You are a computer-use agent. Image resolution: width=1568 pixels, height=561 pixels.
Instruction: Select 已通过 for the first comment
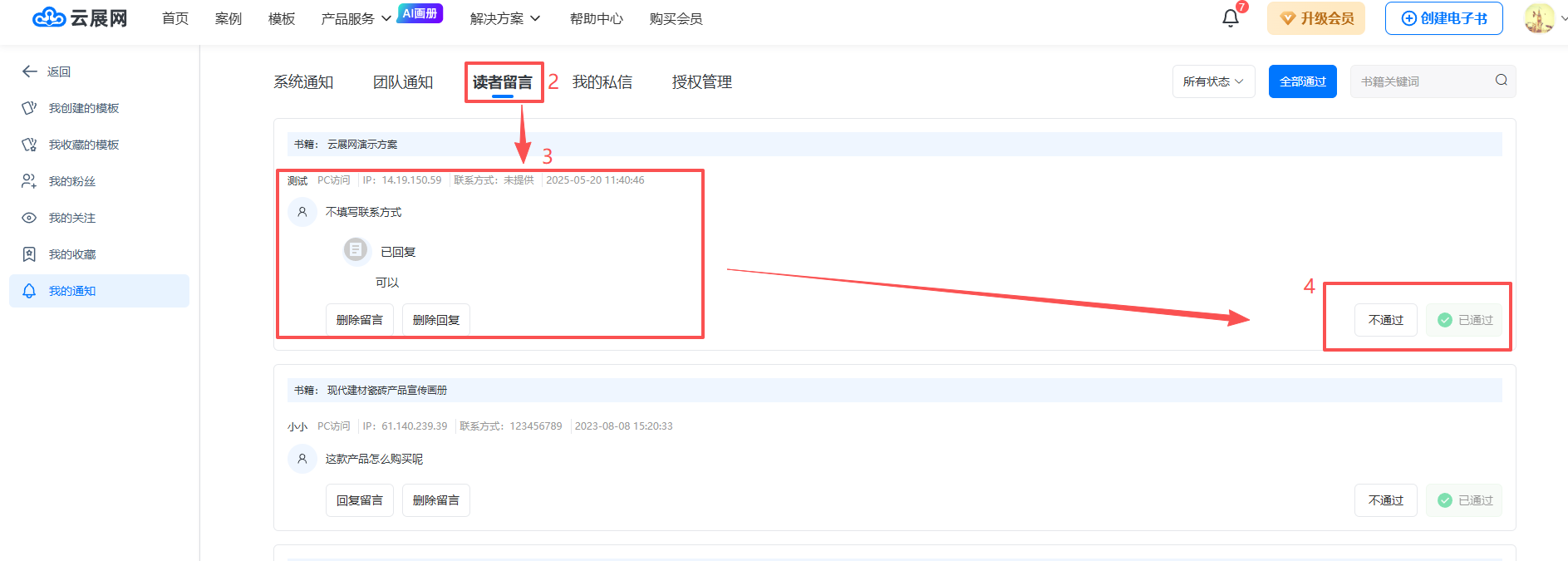[x=1464, y=320]
